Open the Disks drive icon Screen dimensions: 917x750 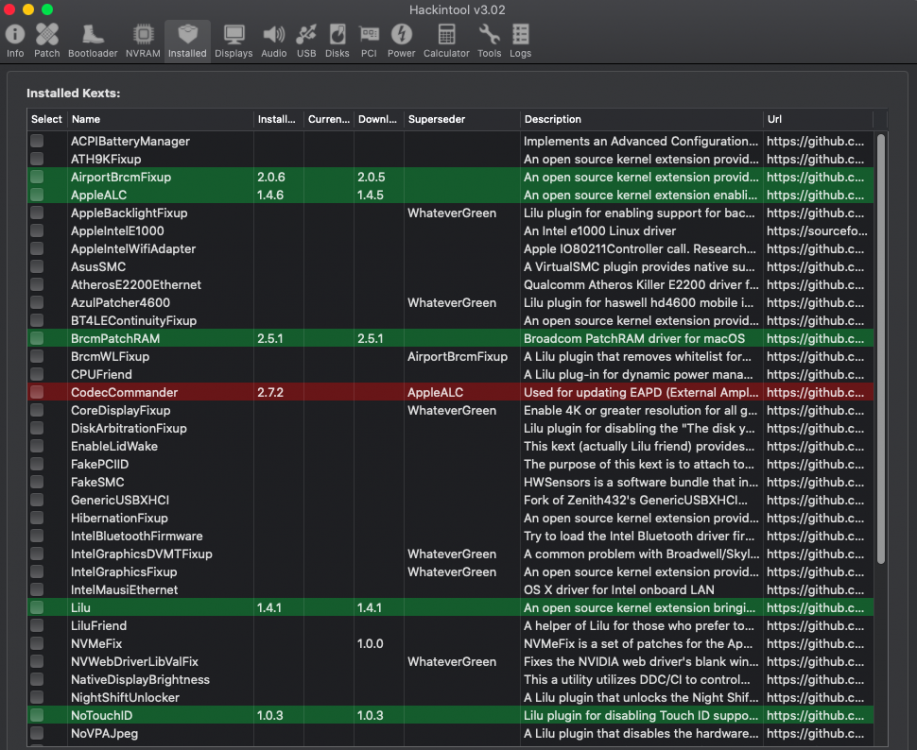tap(337, 40)
